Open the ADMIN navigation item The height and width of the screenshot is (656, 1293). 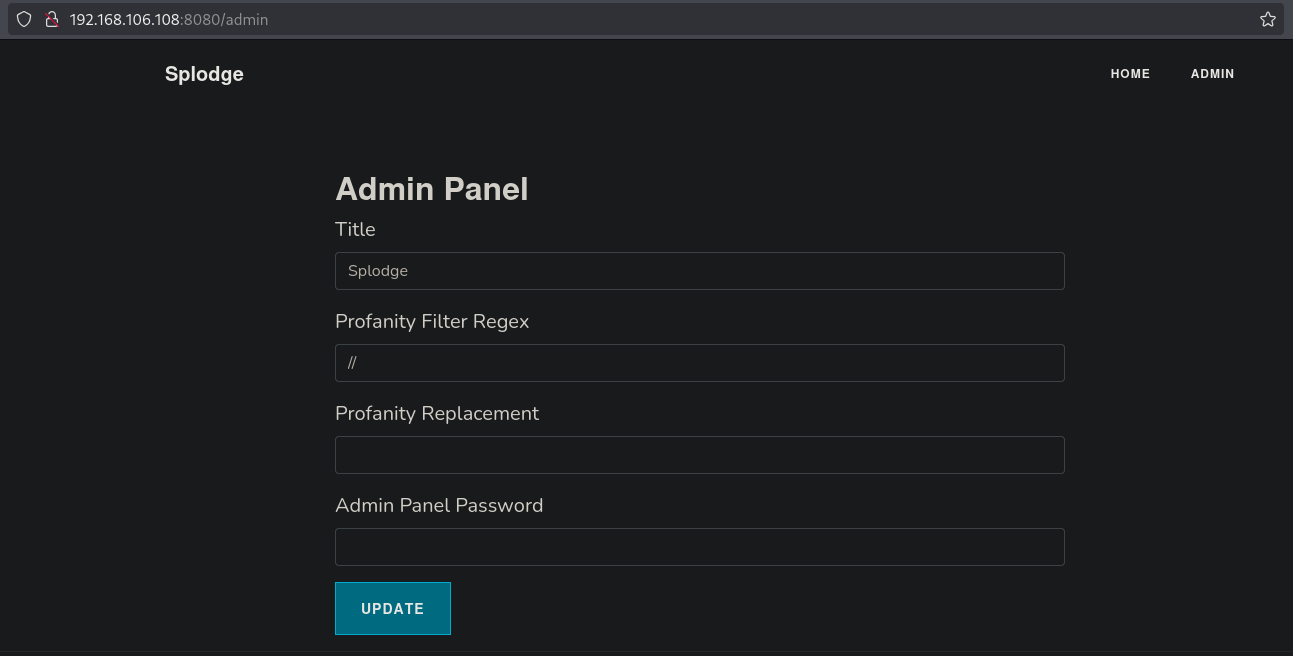[x=1212, y=74]
